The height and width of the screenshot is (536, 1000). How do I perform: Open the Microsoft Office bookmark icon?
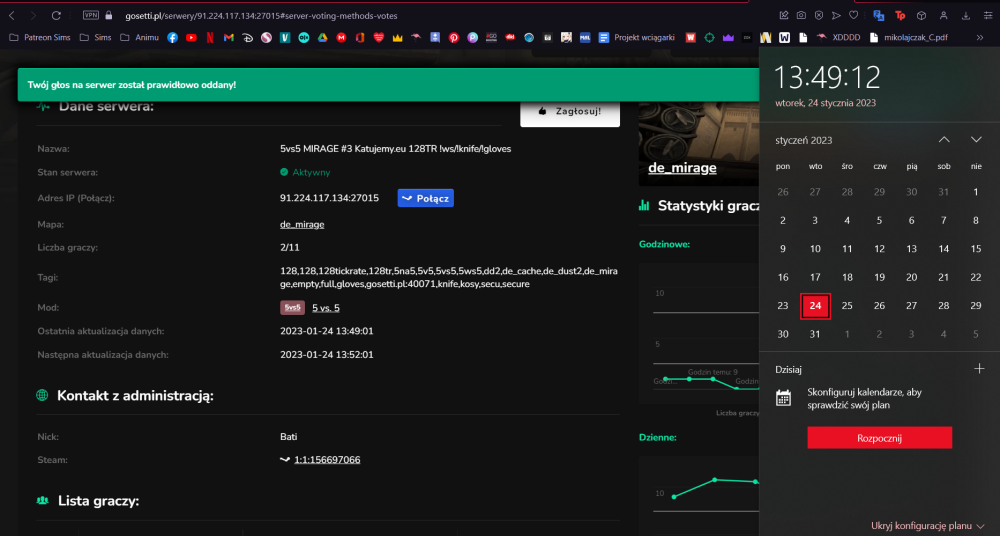[360, 38]
